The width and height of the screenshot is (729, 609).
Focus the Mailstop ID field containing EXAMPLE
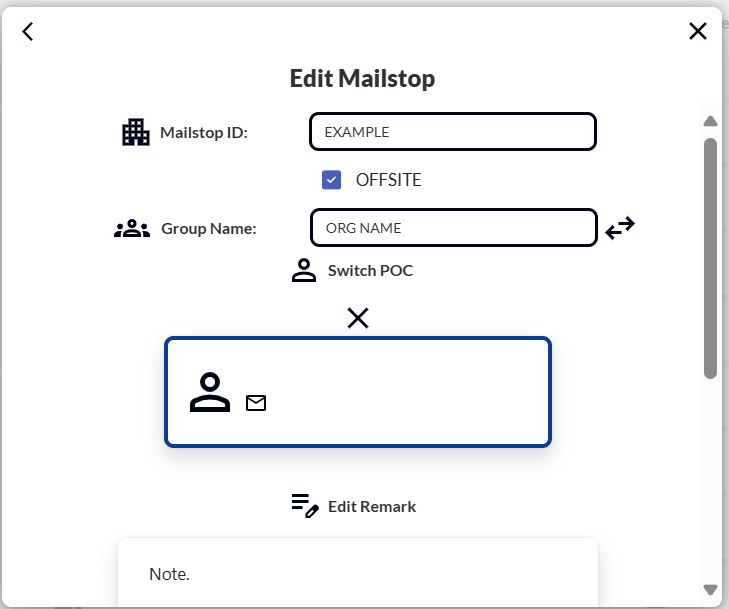pos(453,132)
